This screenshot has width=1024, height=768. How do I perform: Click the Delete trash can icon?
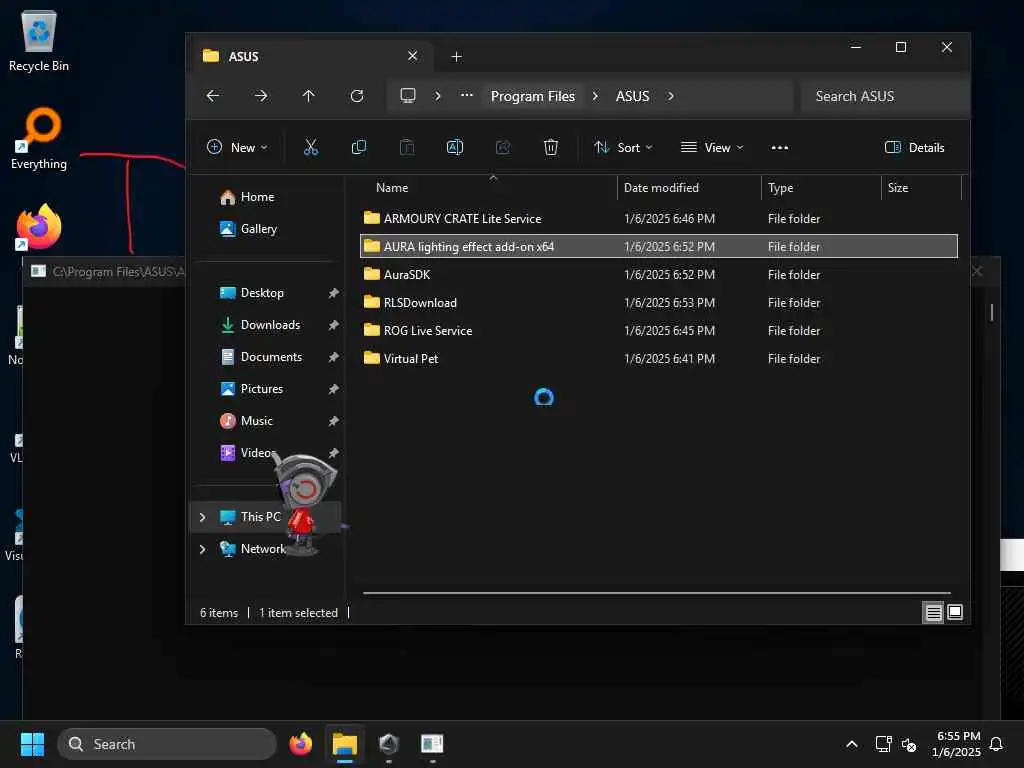click(x=551, y=148)
